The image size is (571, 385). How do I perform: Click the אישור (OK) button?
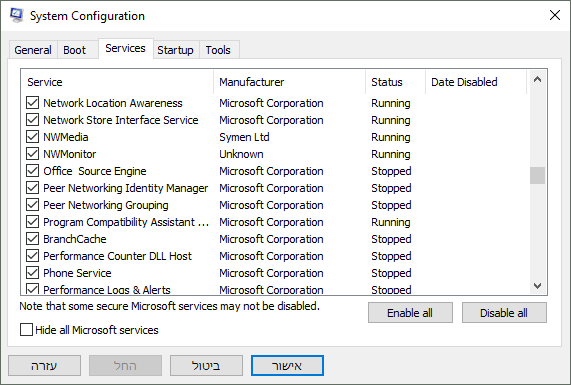(x=287, y=366)
